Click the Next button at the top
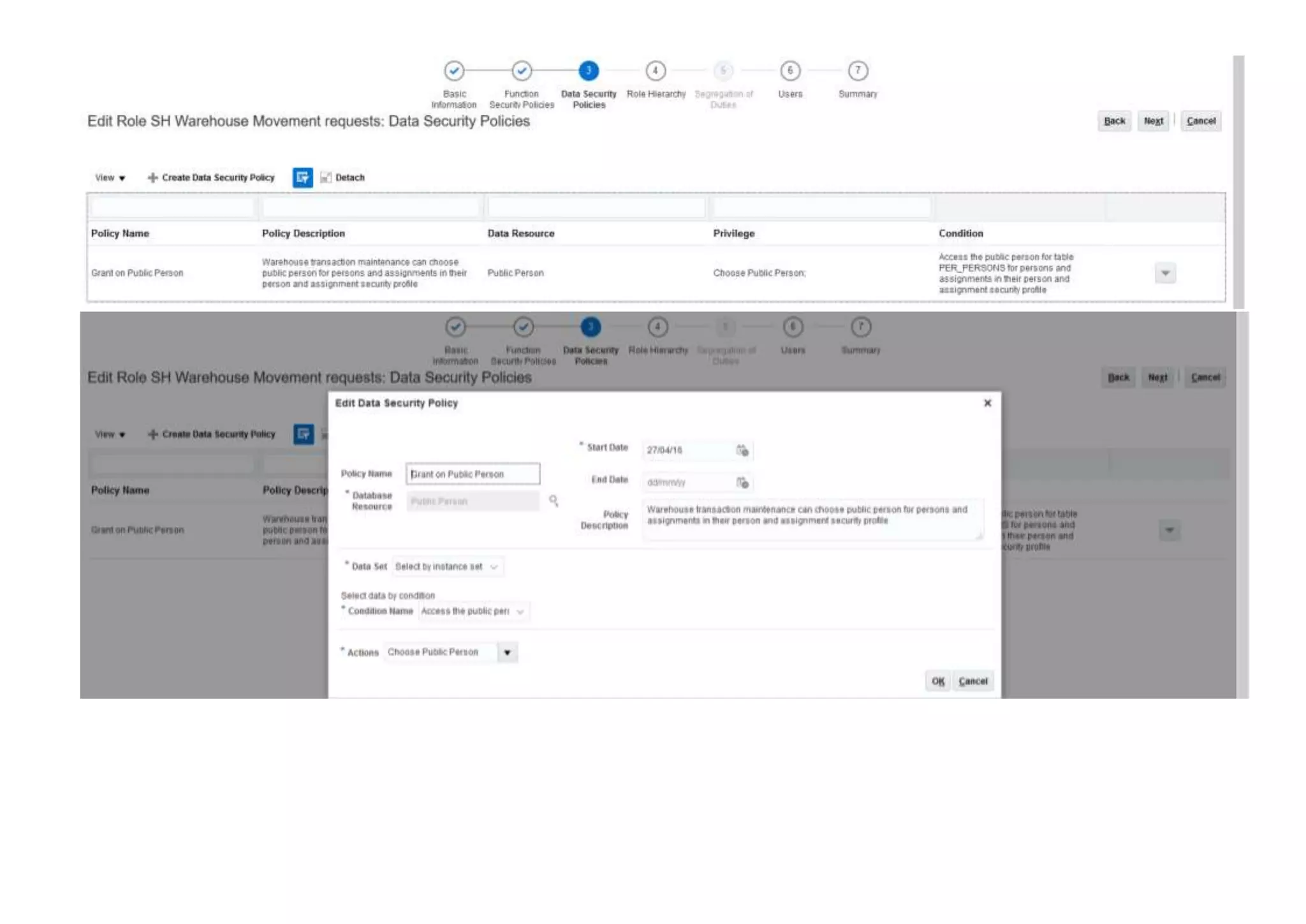Image resolution: width=1306 pixels, height=924 pixels. pyautogui.click(x=1153, y=121)
